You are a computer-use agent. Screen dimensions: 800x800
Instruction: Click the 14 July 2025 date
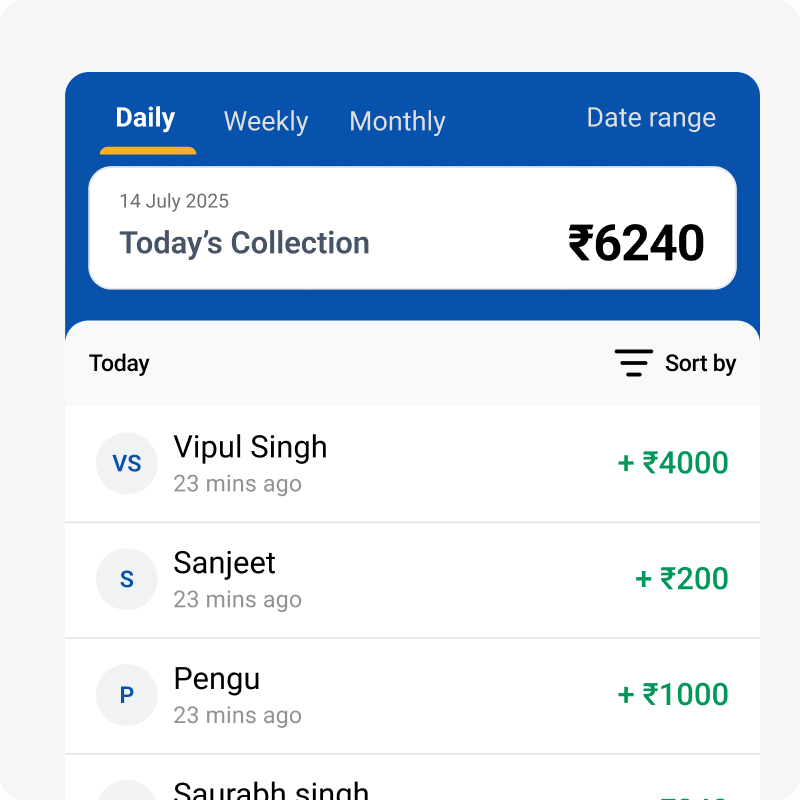pos(174,201)
